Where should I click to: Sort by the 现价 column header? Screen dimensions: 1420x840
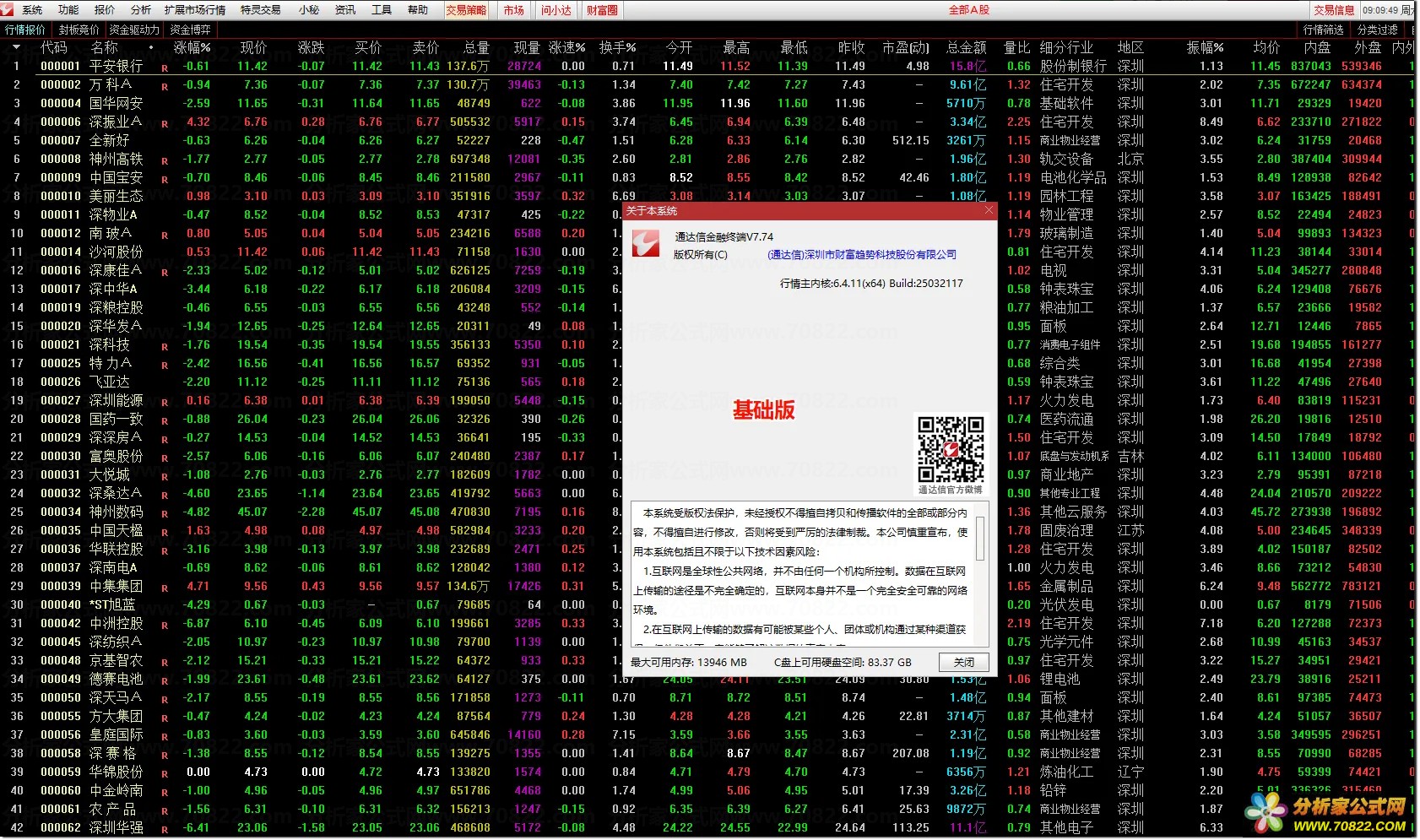point(253,47)
